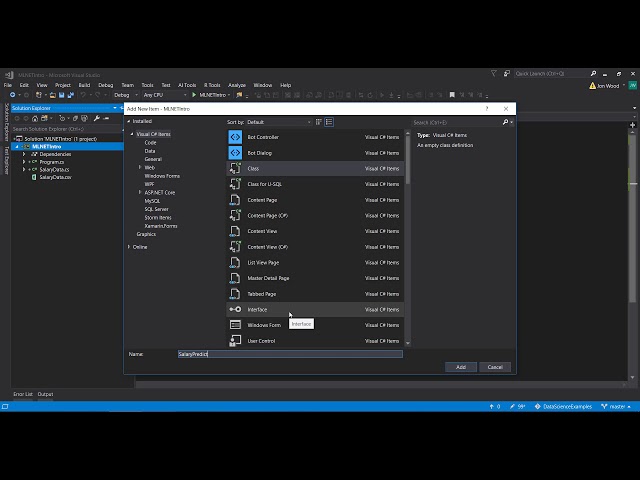Viewport: 640px width, 480px height.
Task: Expand Program.cs in Solution Explorer
Action: pos(24,162)
